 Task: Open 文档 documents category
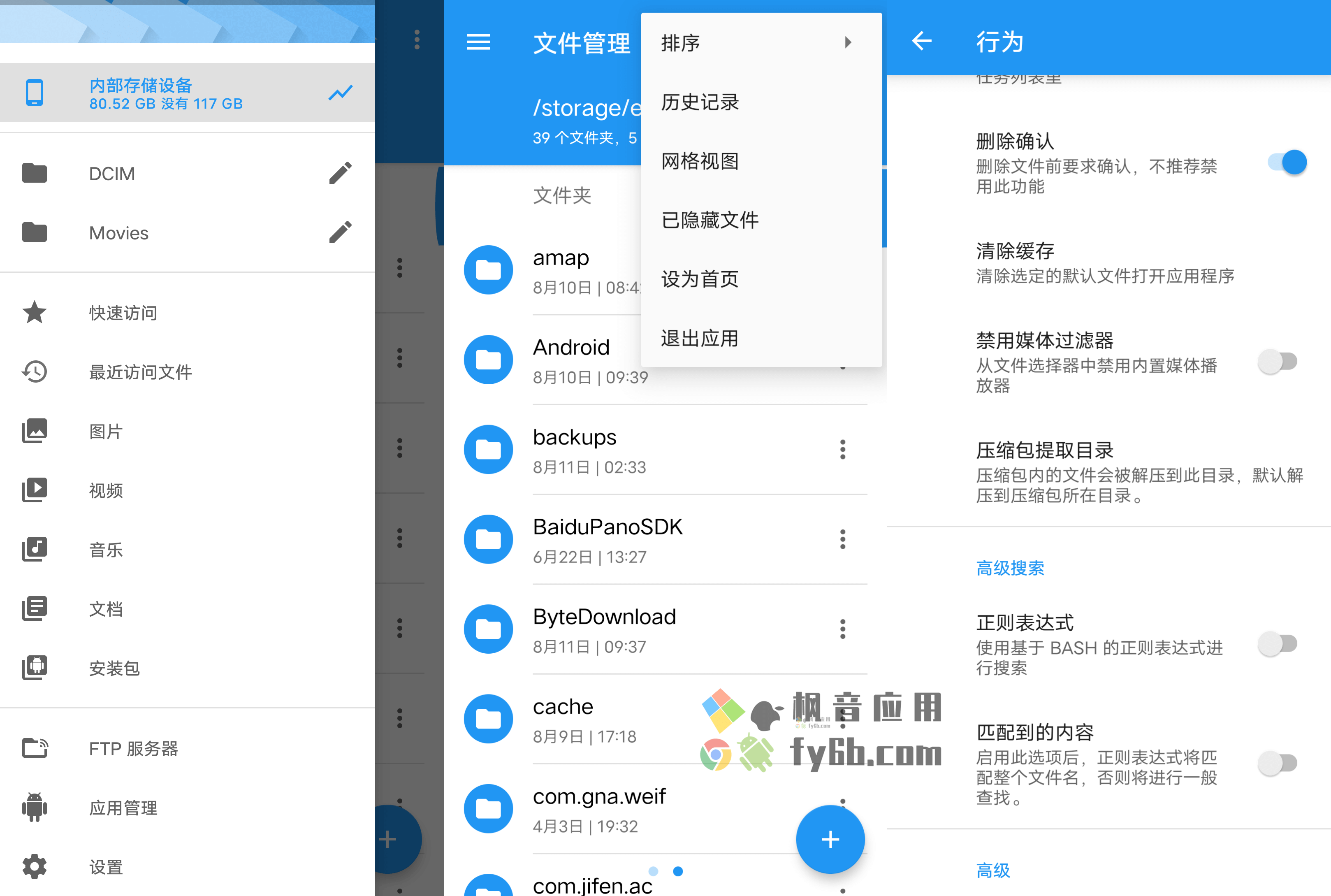click(x=188, y=608)
